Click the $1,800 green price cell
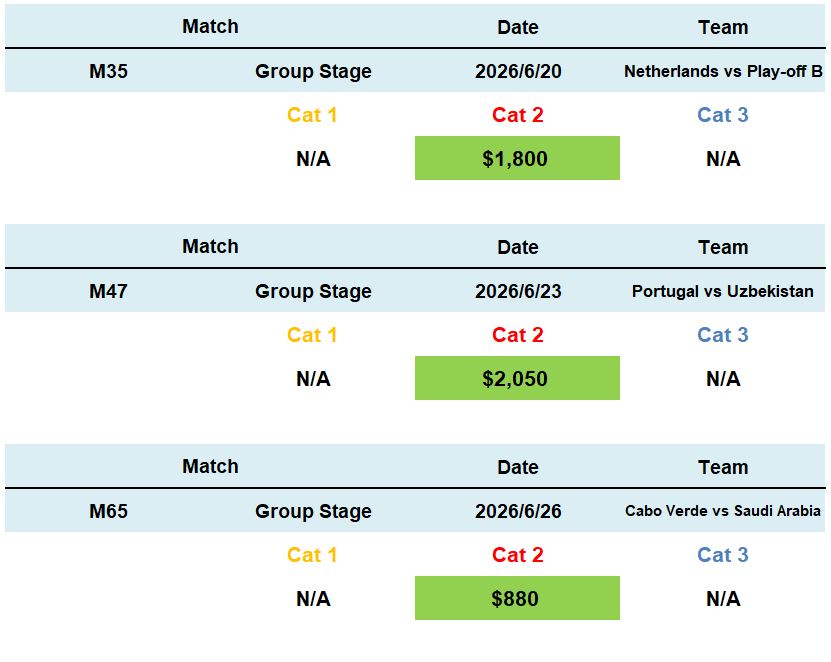The height and width of the screenshot is (662, 831). click(x=516, y=159)
